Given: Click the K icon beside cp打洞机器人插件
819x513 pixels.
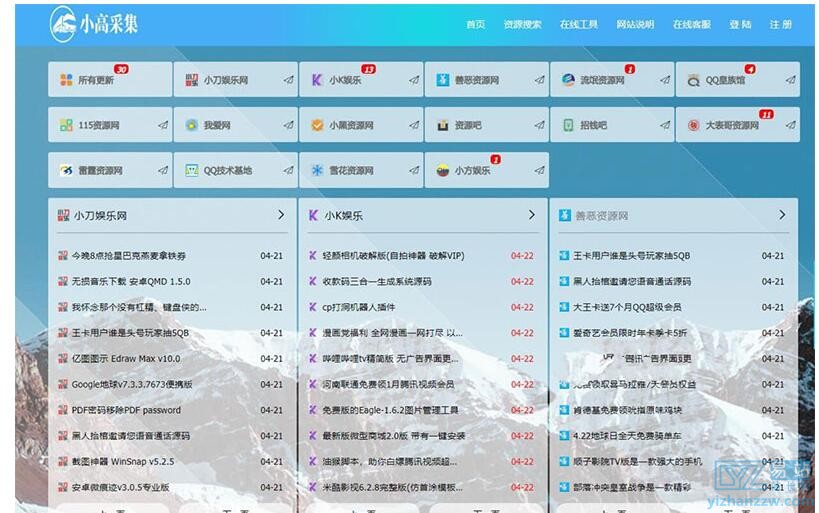Looking at the screenshot, I should click(x=313, y=307).
